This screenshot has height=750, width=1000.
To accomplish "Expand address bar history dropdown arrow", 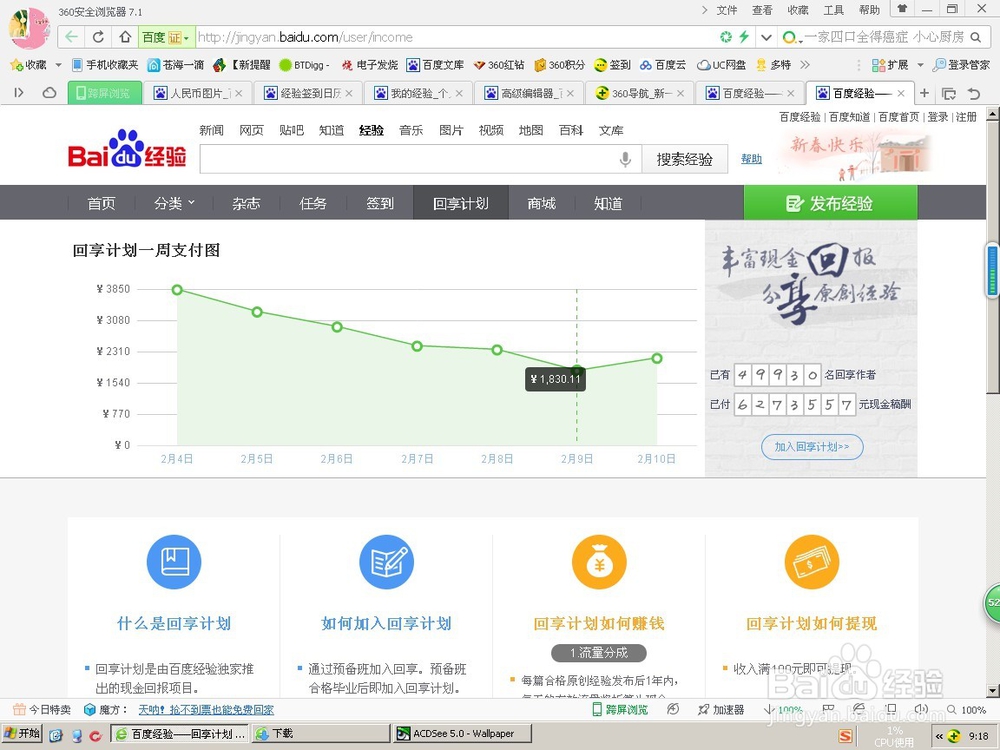I will (x=766, y=37).
